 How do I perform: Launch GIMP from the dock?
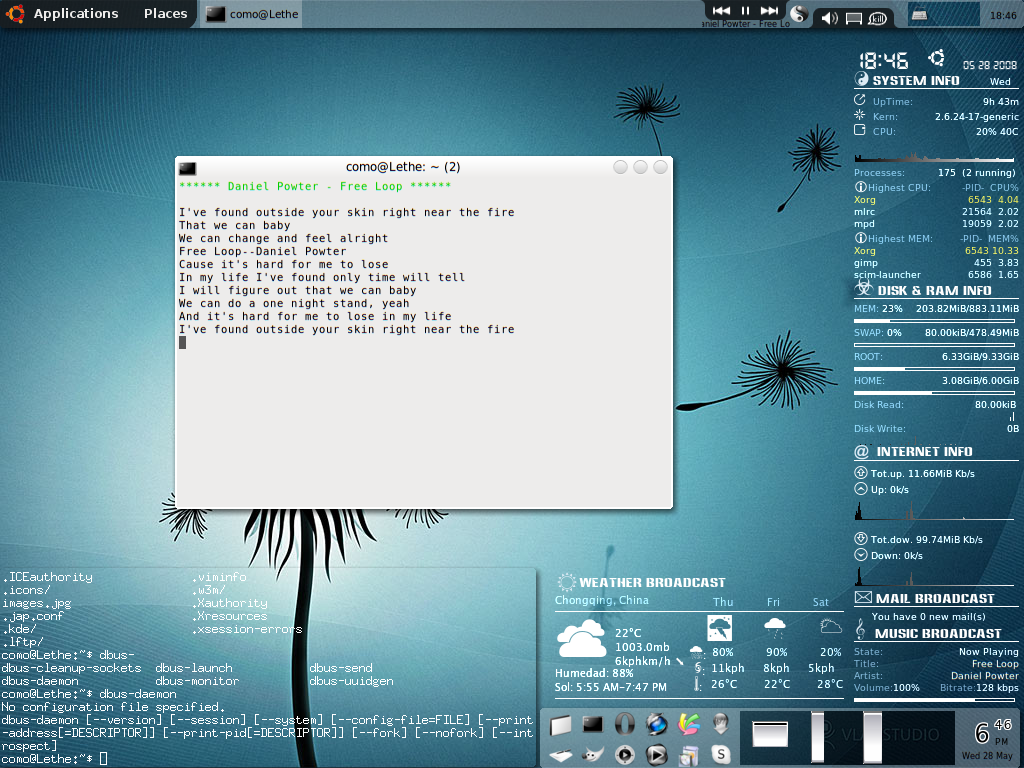[592, 756]
